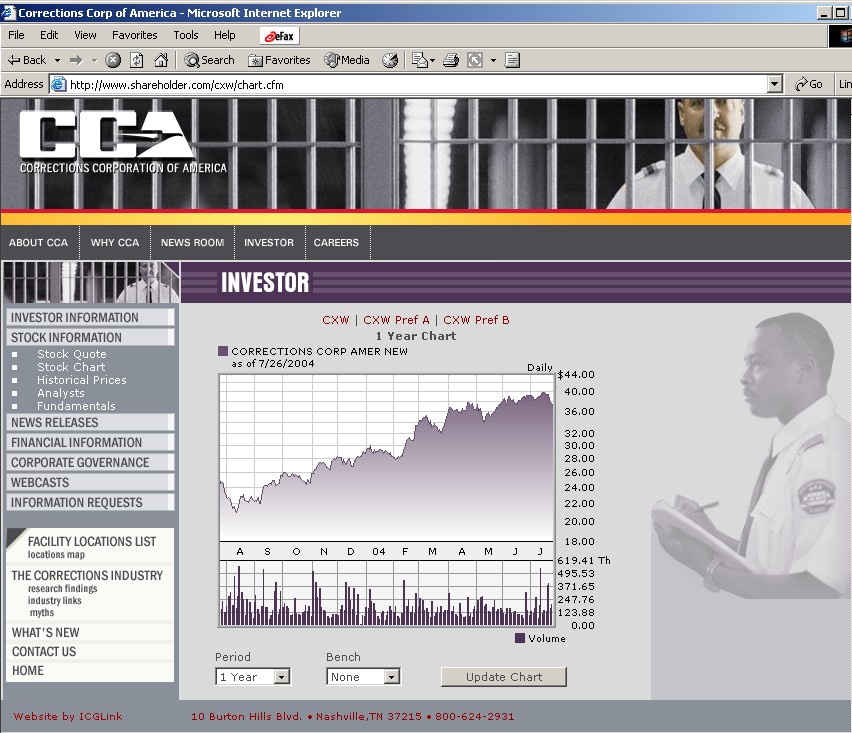The image size is (852, 733).
Task: Print the page with printer icon
Action: pos(450,60)
